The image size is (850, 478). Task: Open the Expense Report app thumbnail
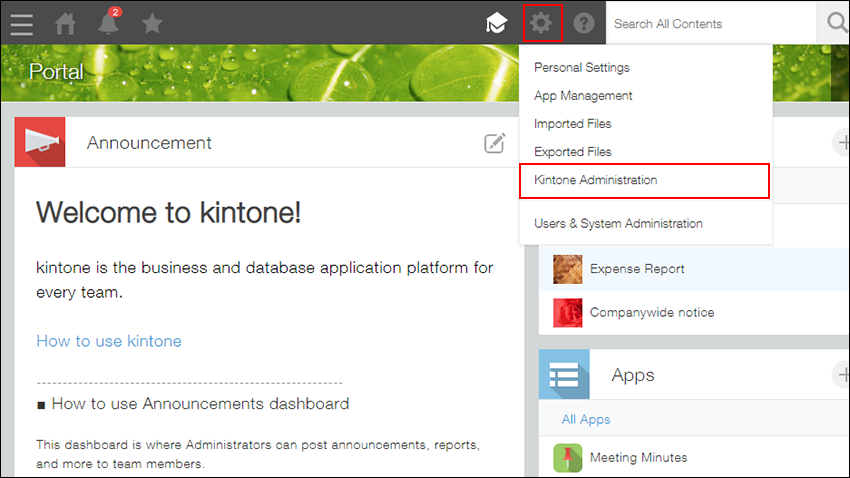pos(568,269)
